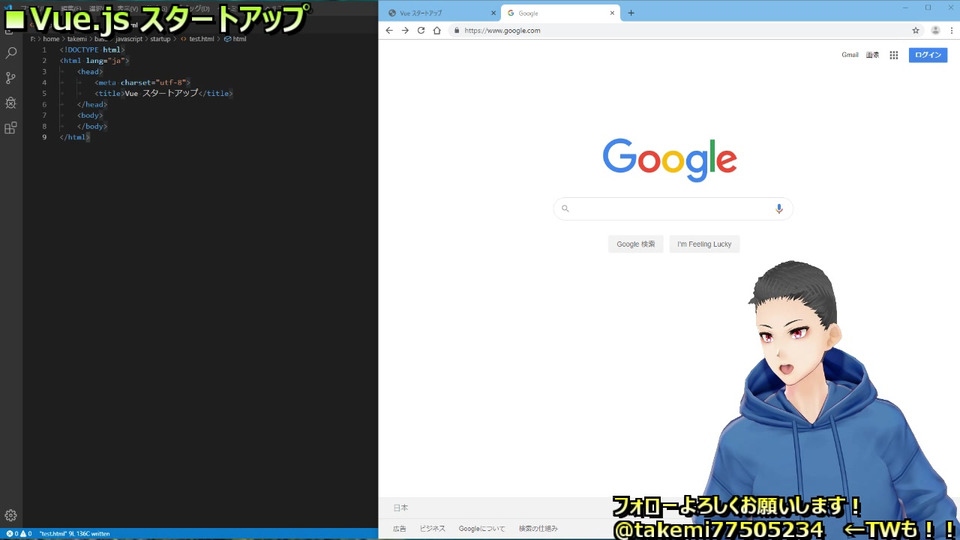Open Gmail link
The image size is (960, 540).
tap(850, 55)
